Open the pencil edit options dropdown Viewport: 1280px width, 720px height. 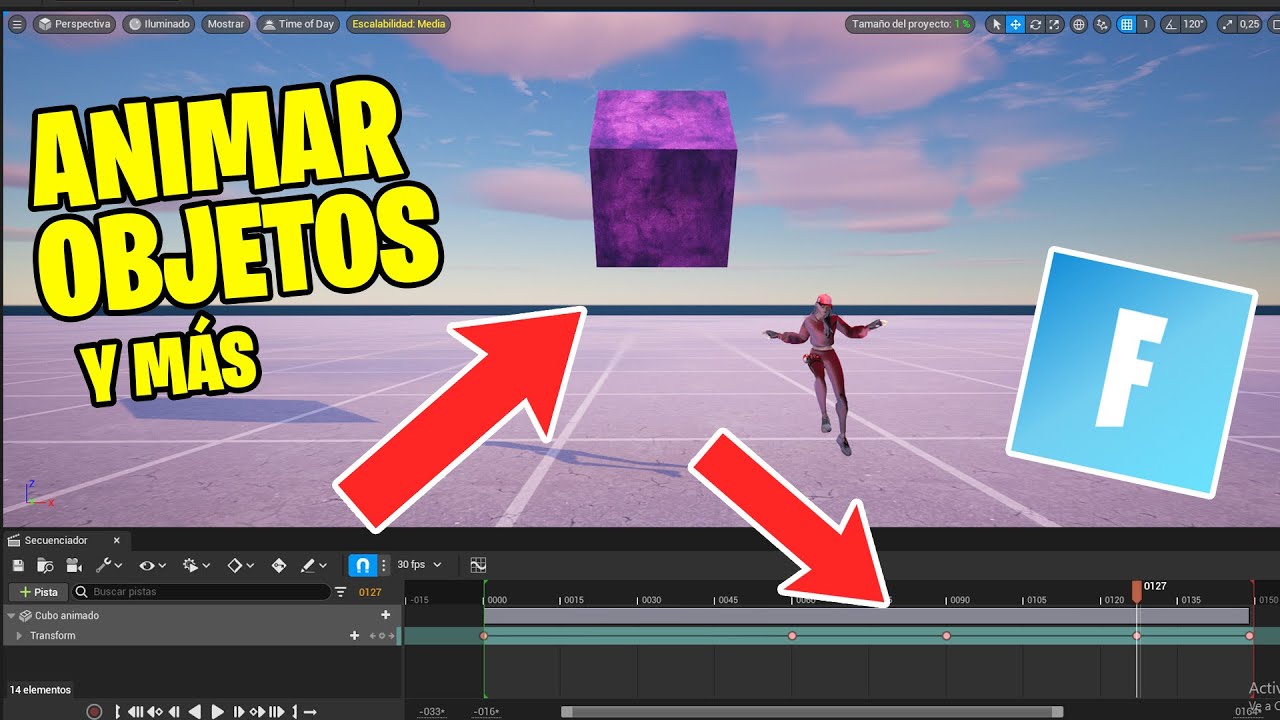pos(314,565)
